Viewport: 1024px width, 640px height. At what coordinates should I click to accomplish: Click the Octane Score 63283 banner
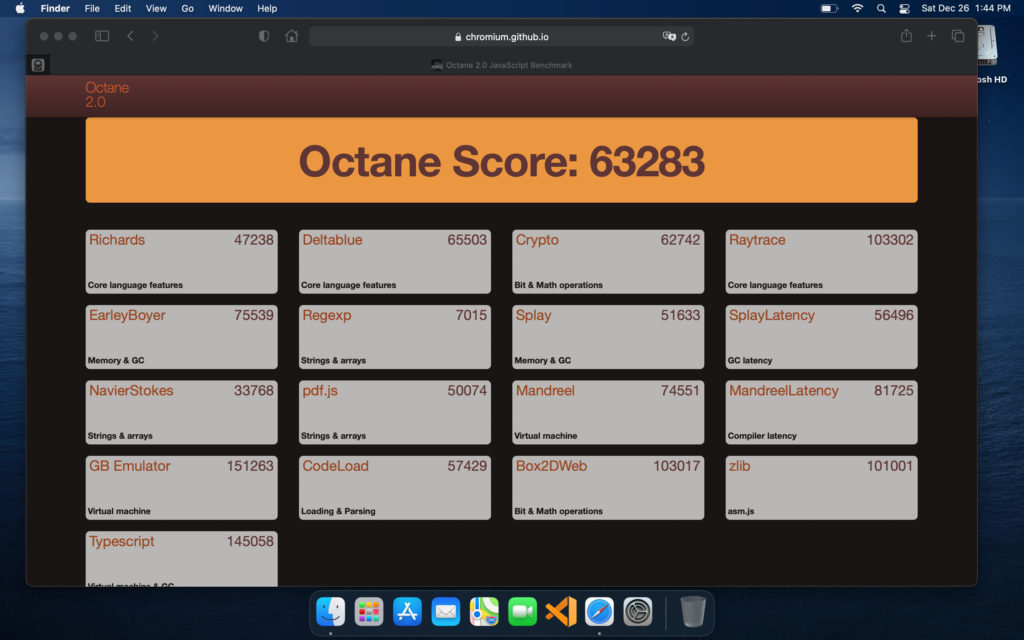pos(502,160)
